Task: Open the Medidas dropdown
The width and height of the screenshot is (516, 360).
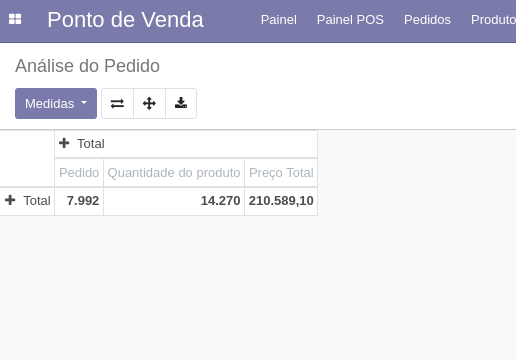Action: pos(56,103)
